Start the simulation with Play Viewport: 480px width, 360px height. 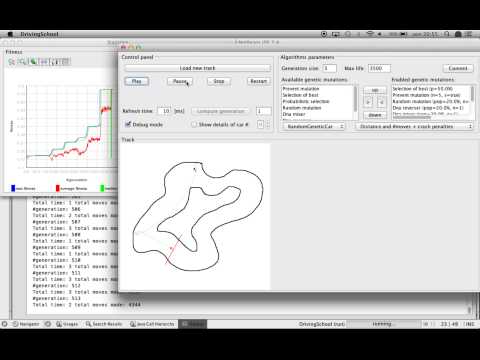[137, 81]
